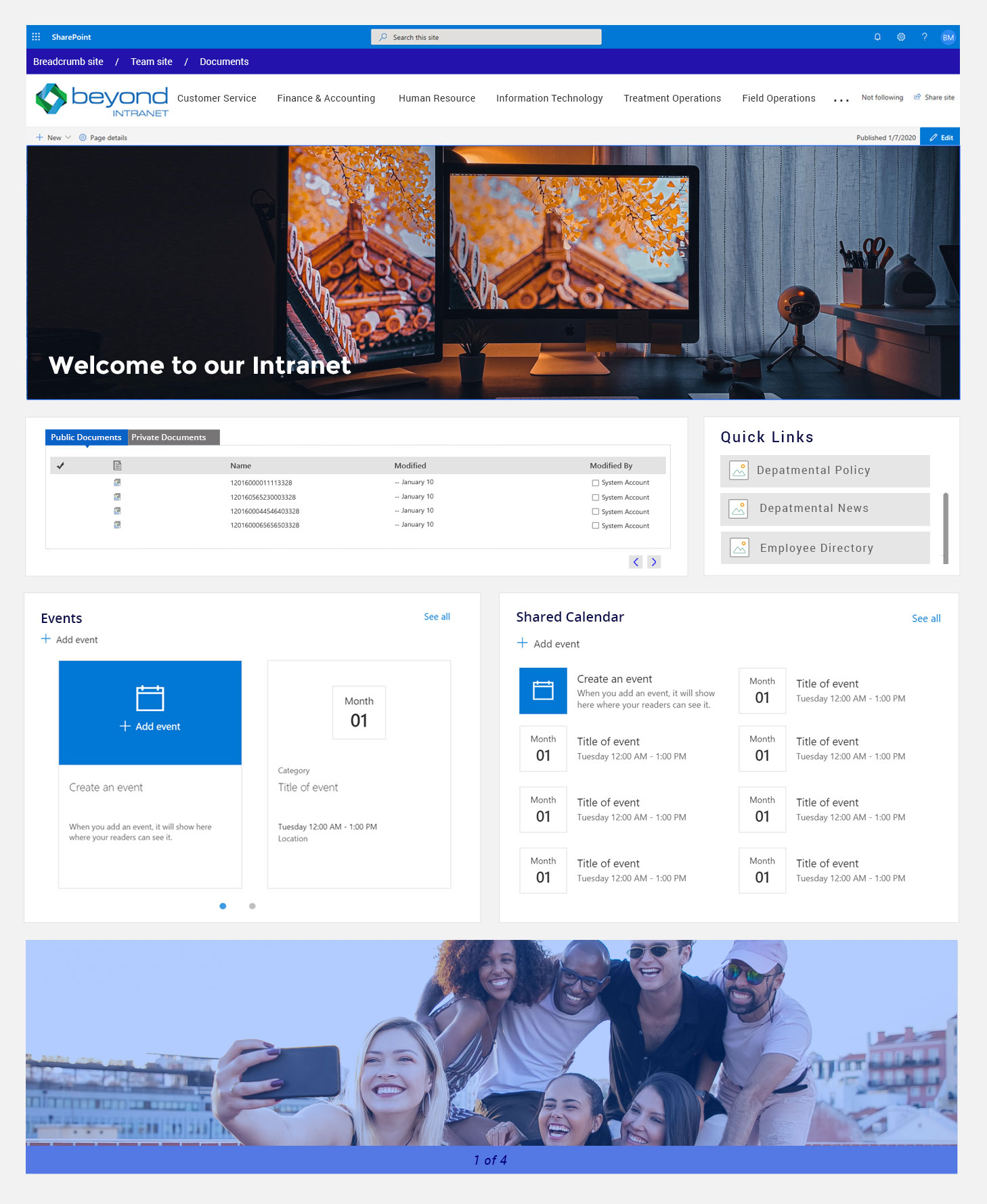Image resolution: width=987 pixels, height=1204 pixels.
Task: Open the Field Operations menu
Action: pyautogui.click(x=778, y=98)
